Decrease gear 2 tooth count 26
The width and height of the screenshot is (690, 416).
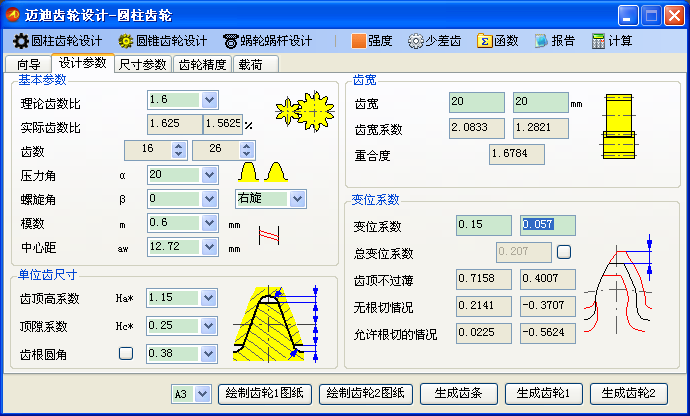[x=246, y=154]
